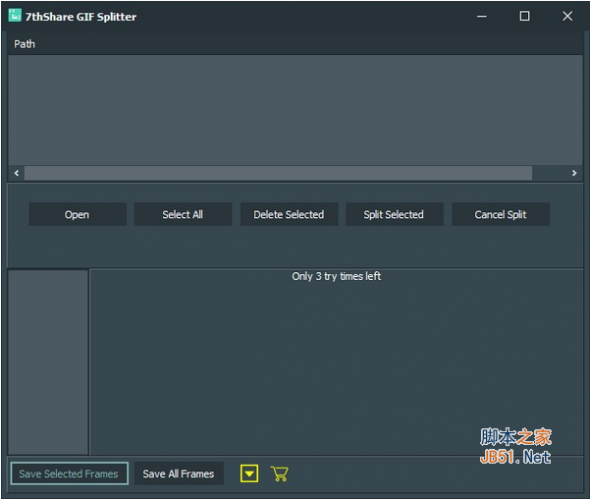Choose Select All for the file list
The image size is (590, 500).
click(x=183, y=214)
